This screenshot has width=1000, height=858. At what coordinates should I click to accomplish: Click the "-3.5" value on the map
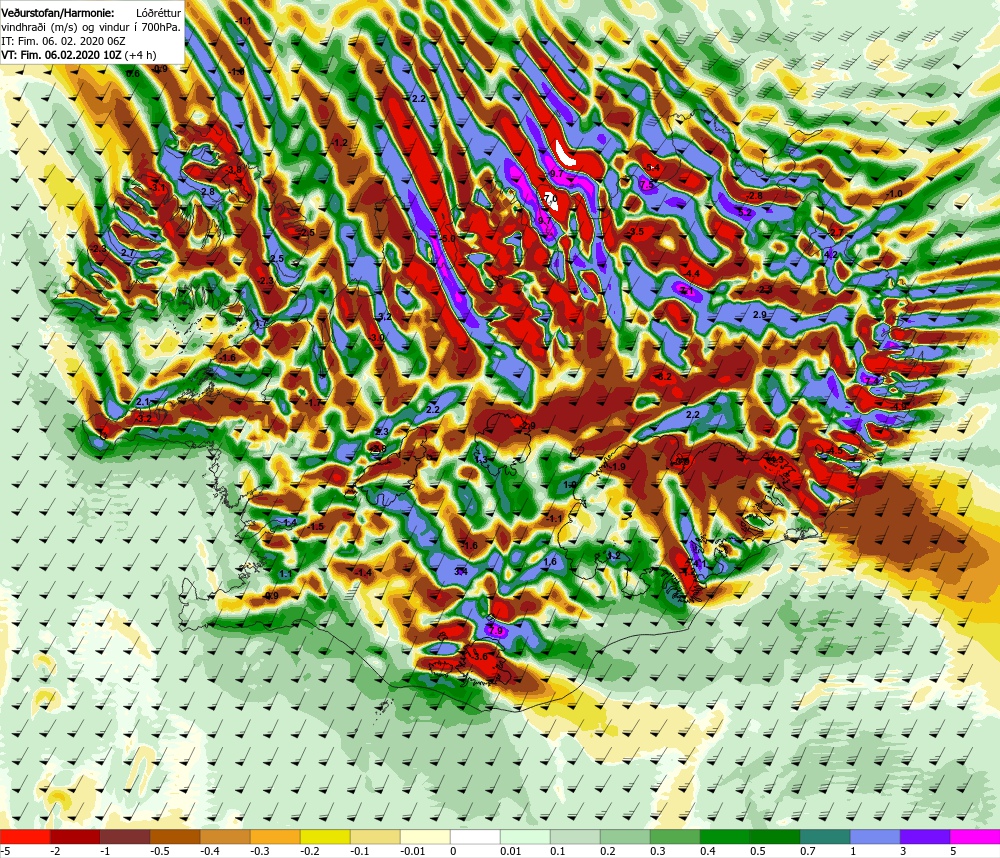636,232
